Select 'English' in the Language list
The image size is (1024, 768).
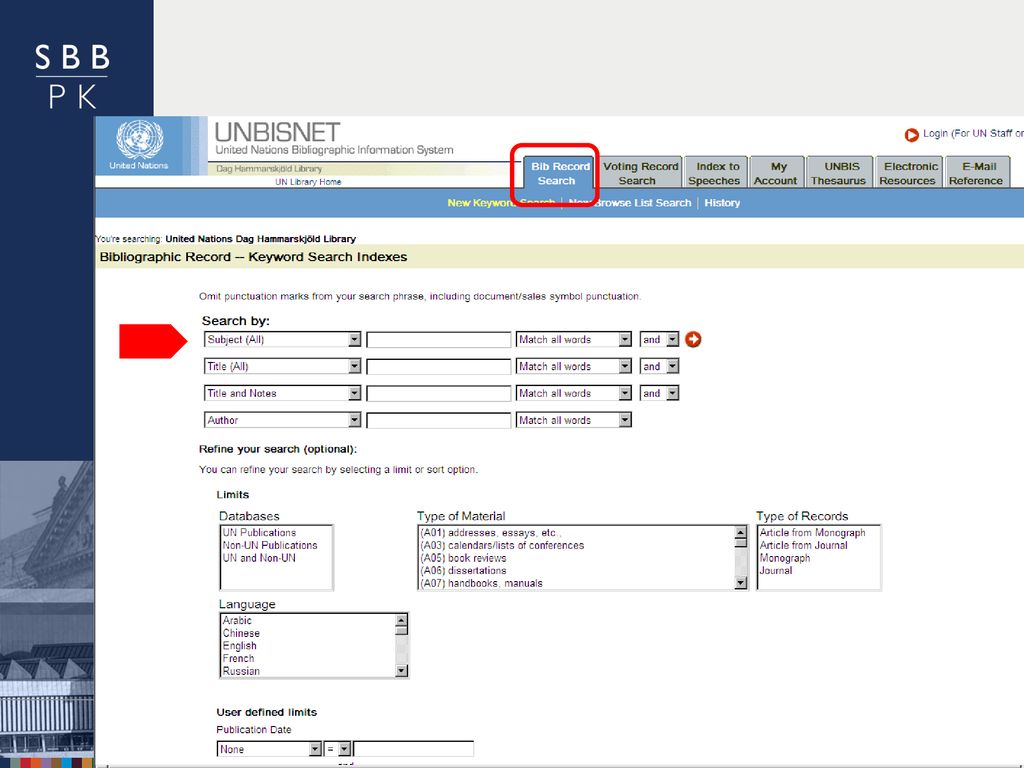pos(240,646)
